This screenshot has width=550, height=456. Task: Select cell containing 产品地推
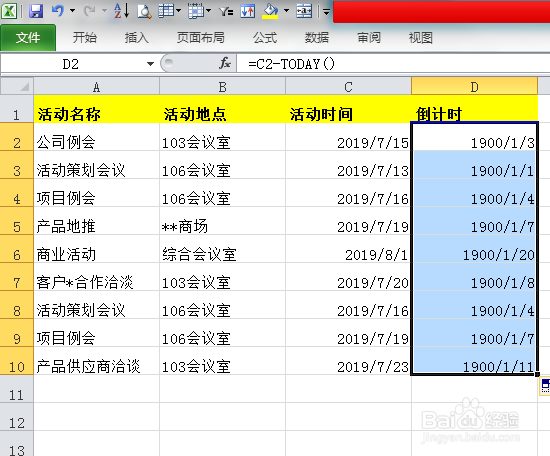(x=96, y=221)
